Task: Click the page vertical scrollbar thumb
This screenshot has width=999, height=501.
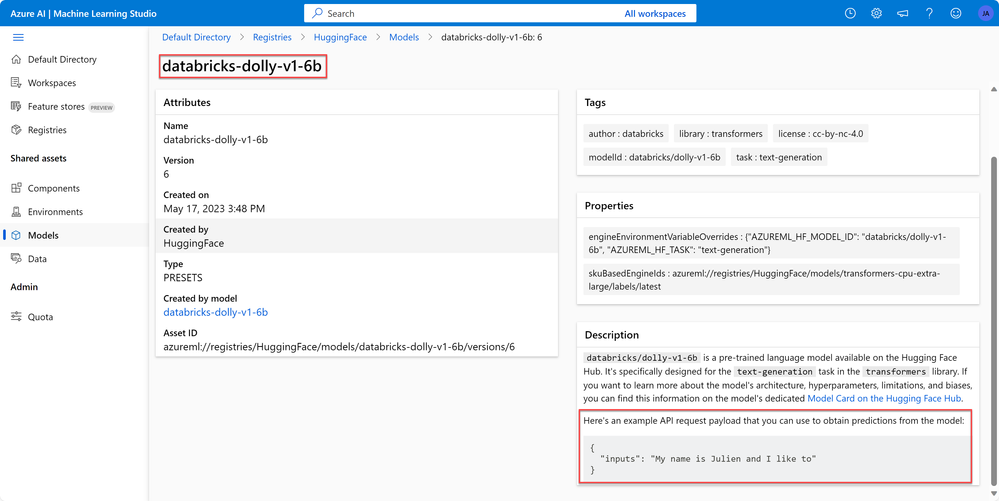Action: point(993,319)
